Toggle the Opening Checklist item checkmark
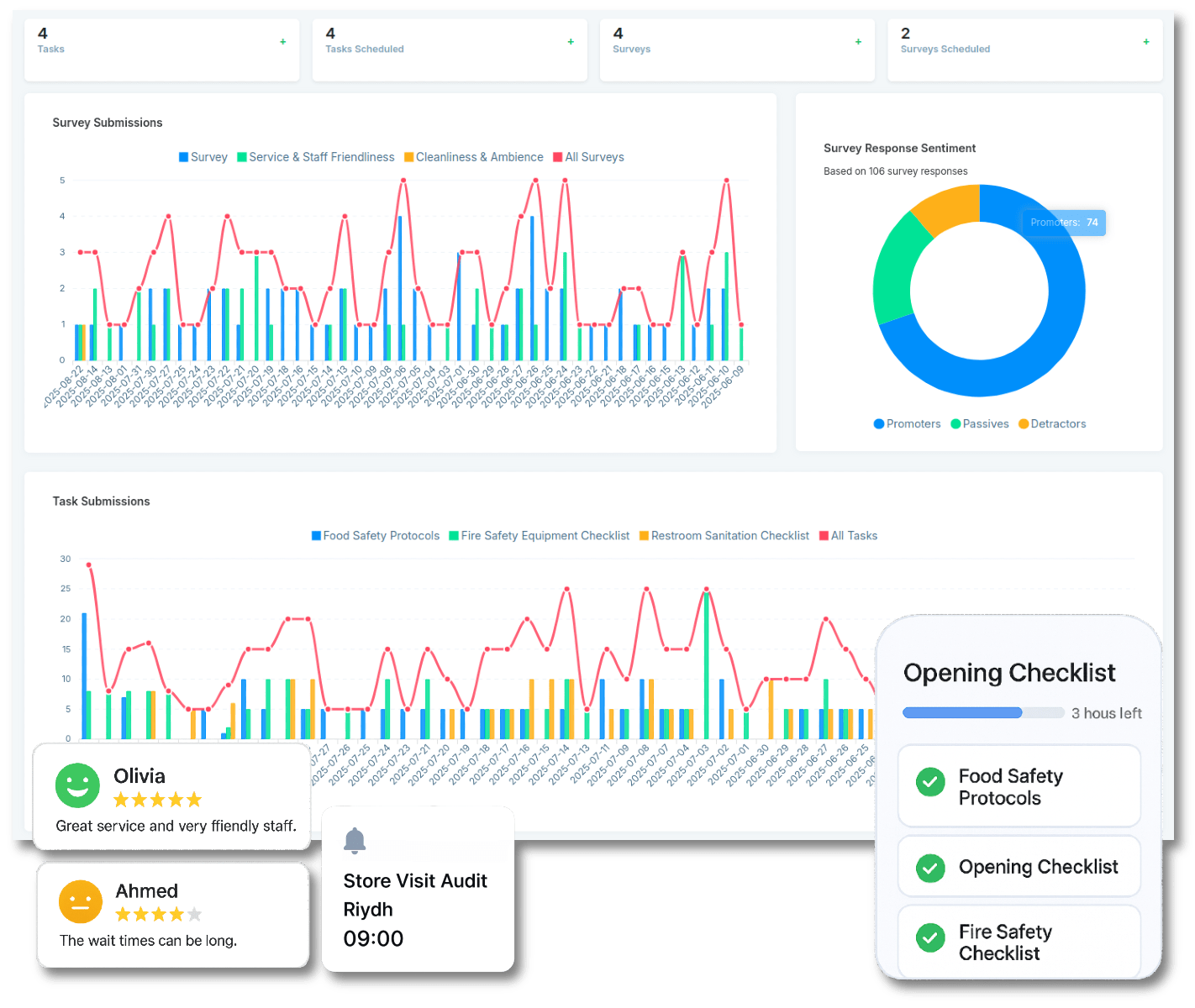 click(x=930, y=868)
